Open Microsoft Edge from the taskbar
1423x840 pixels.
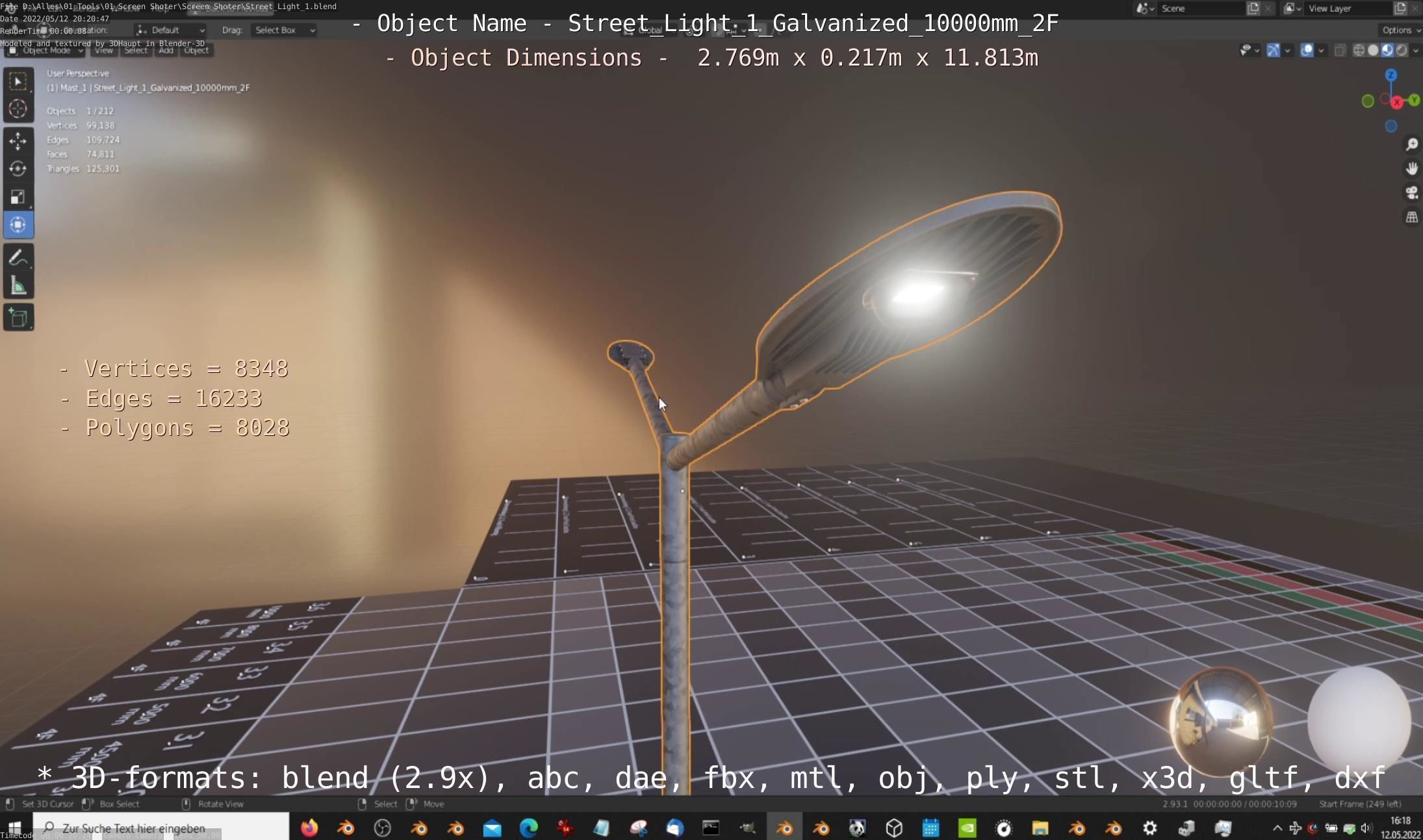(528, 828)
